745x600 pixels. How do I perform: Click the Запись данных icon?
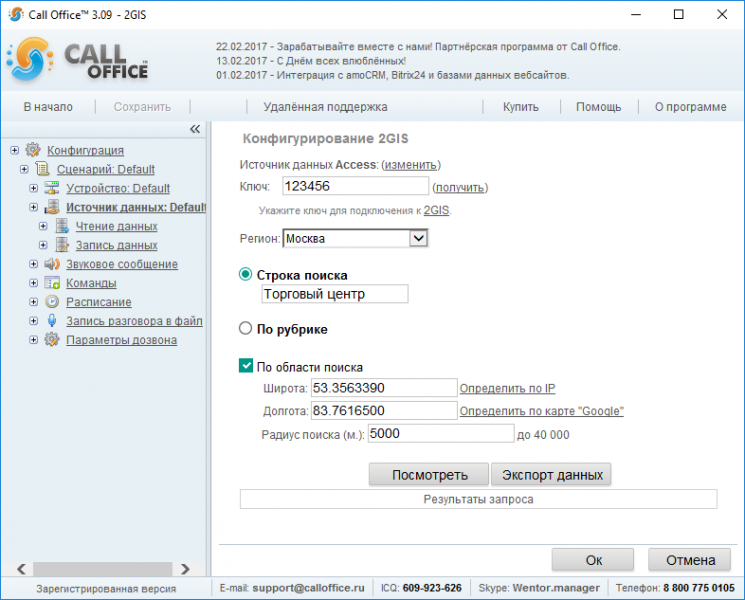(x=62, y=245)
